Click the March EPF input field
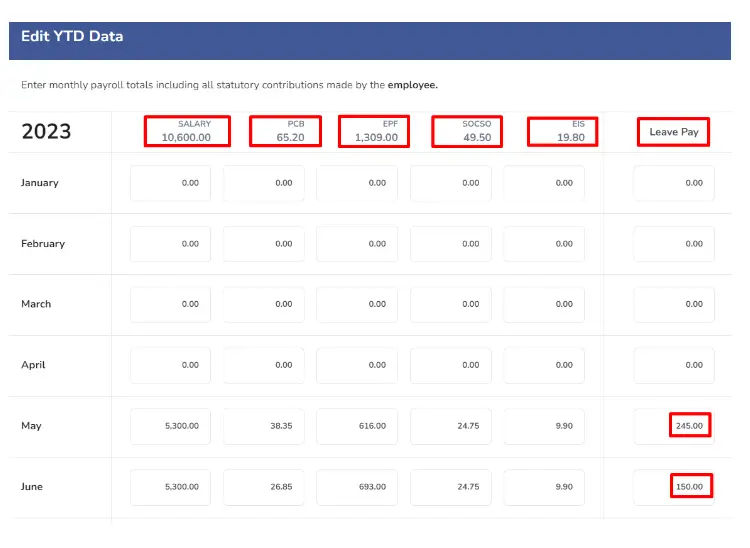 tap(357, 305)
